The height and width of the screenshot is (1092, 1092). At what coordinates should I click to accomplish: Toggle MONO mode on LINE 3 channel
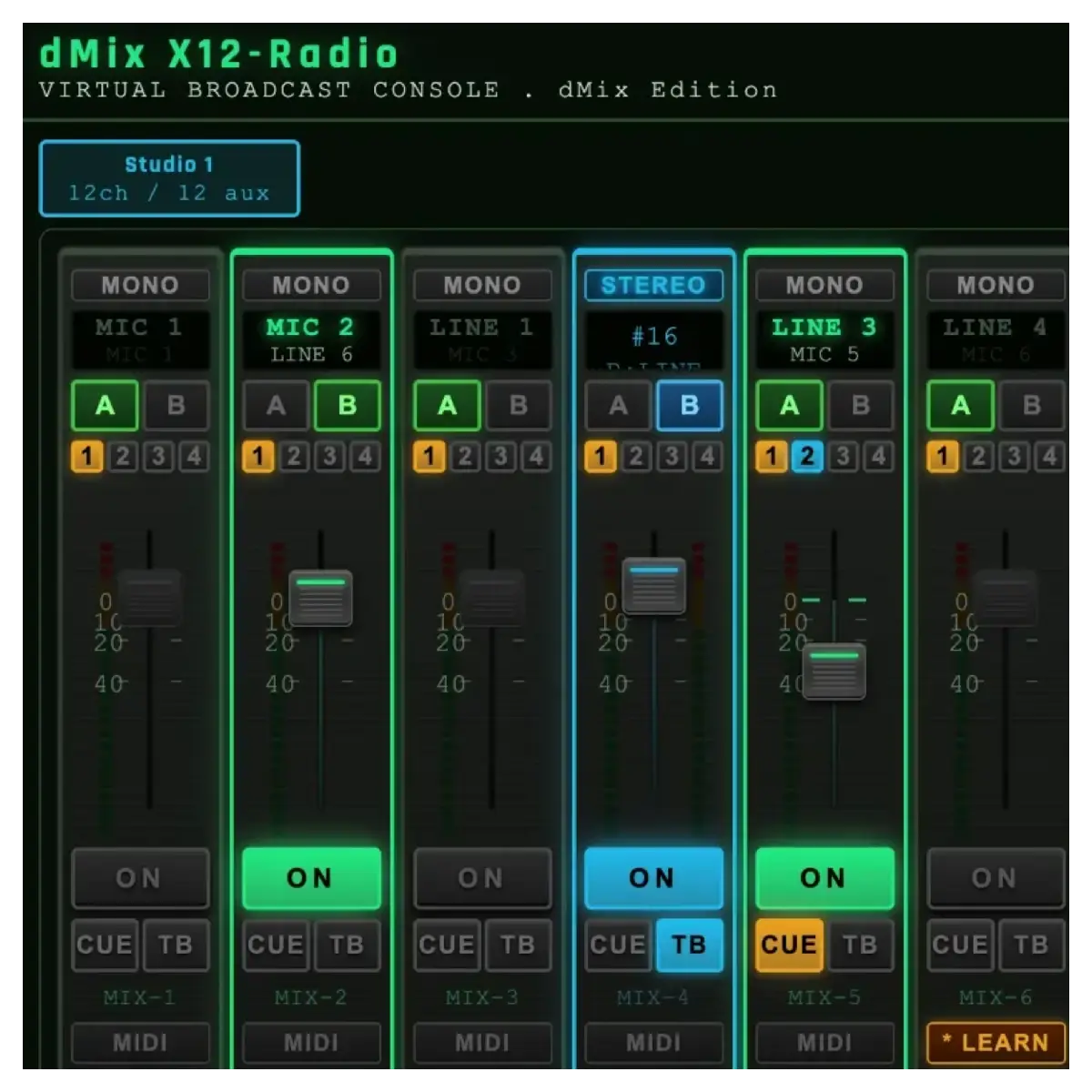pyautogui.click(x=824, y=285)
